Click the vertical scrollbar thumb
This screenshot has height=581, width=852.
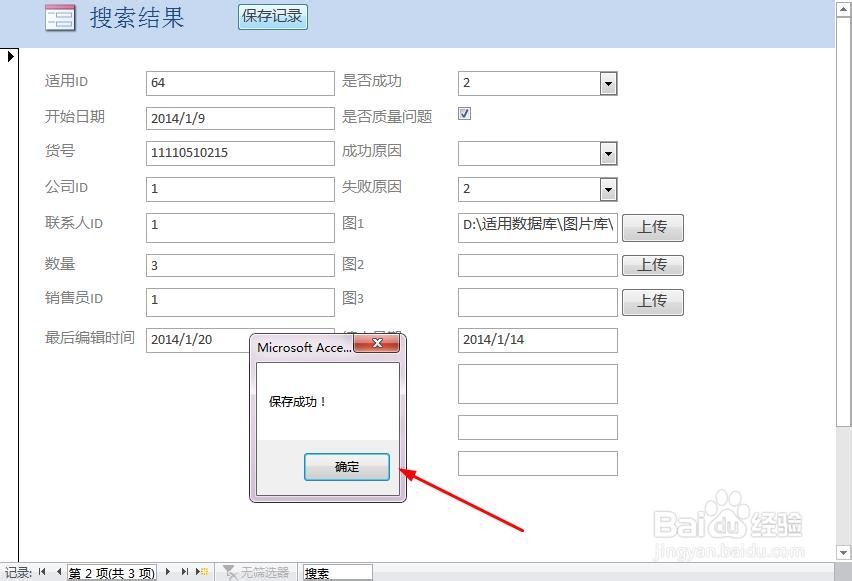[x=843, y=222]
